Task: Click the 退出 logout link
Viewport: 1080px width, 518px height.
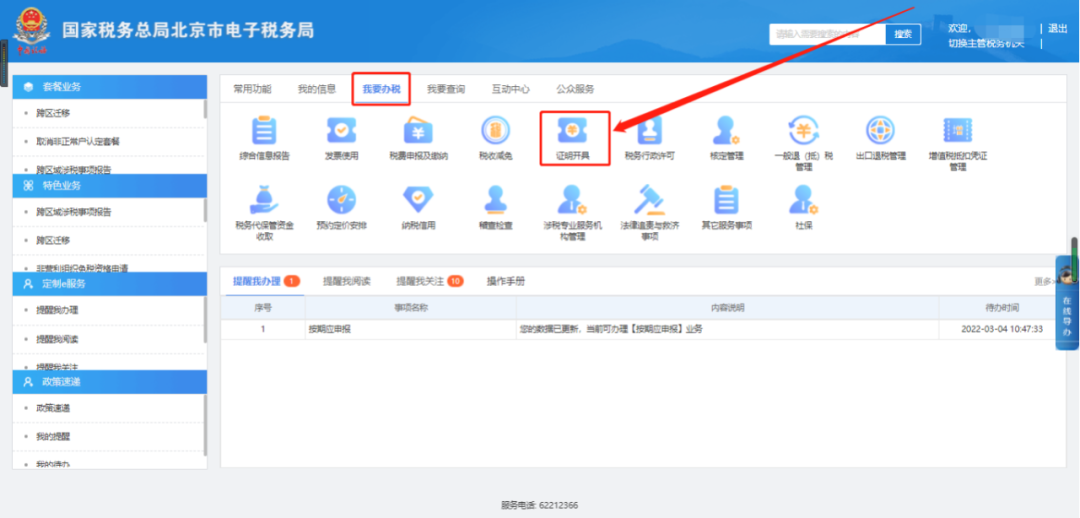Action: pos(1057,29)
